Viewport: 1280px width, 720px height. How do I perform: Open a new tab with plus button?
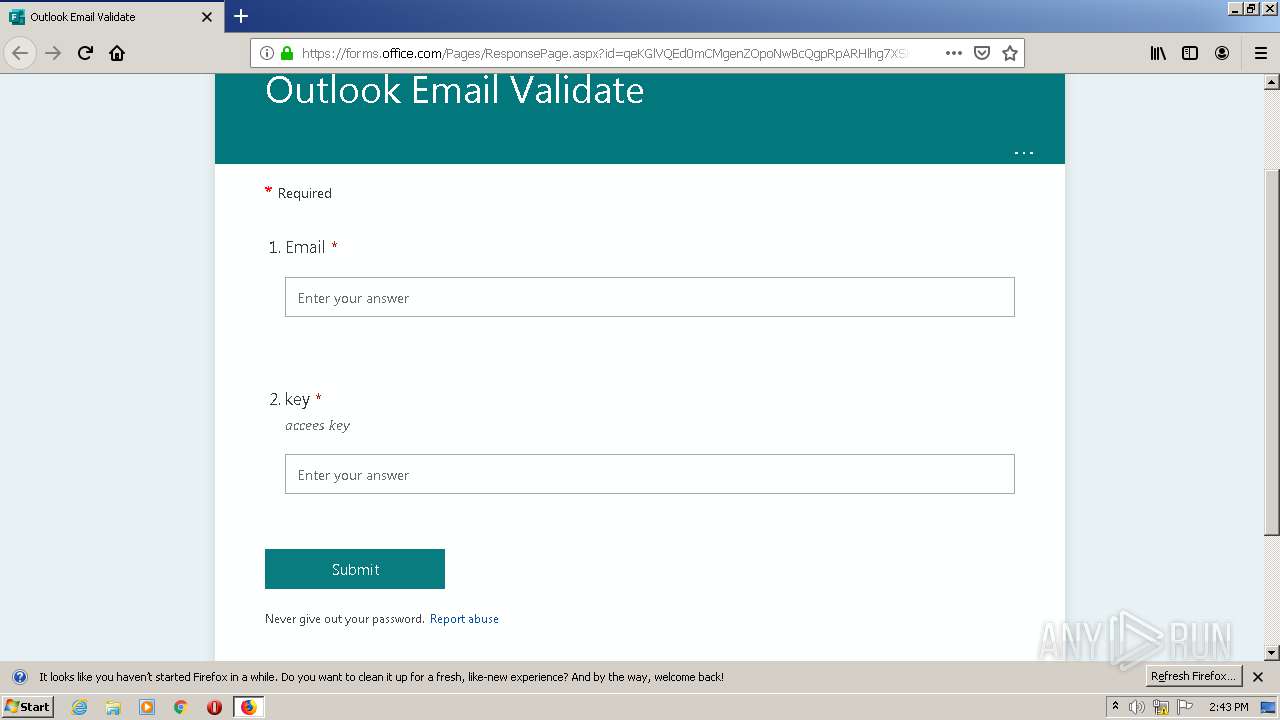click(241, 16)
